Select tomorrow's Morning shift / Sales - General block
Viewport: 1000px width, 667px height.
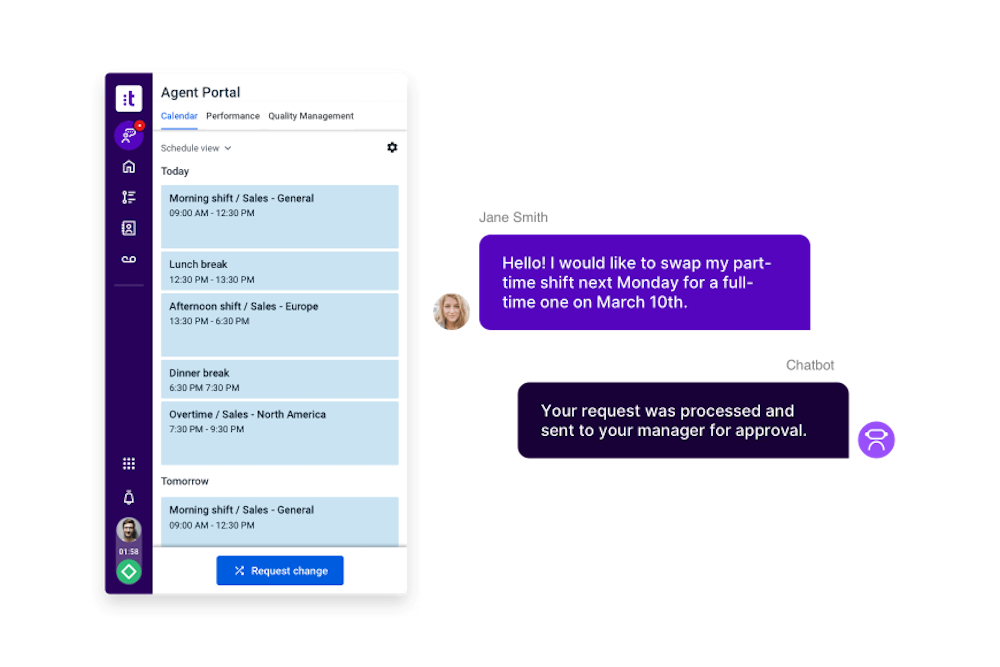click(280, 522)
